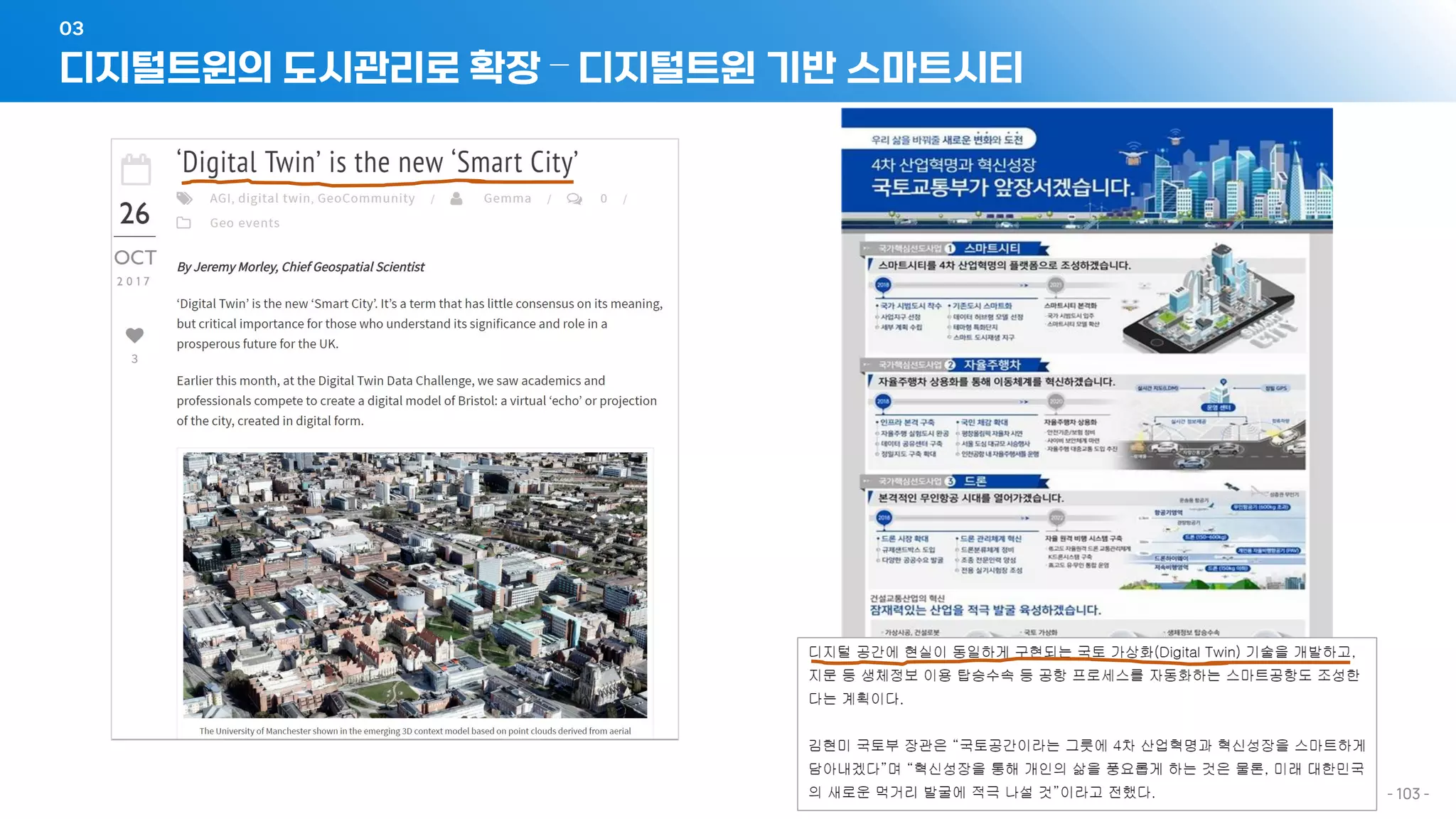Click the author person icon
The width and height of the screenshot is (1456, 819).
coord(456,198)
